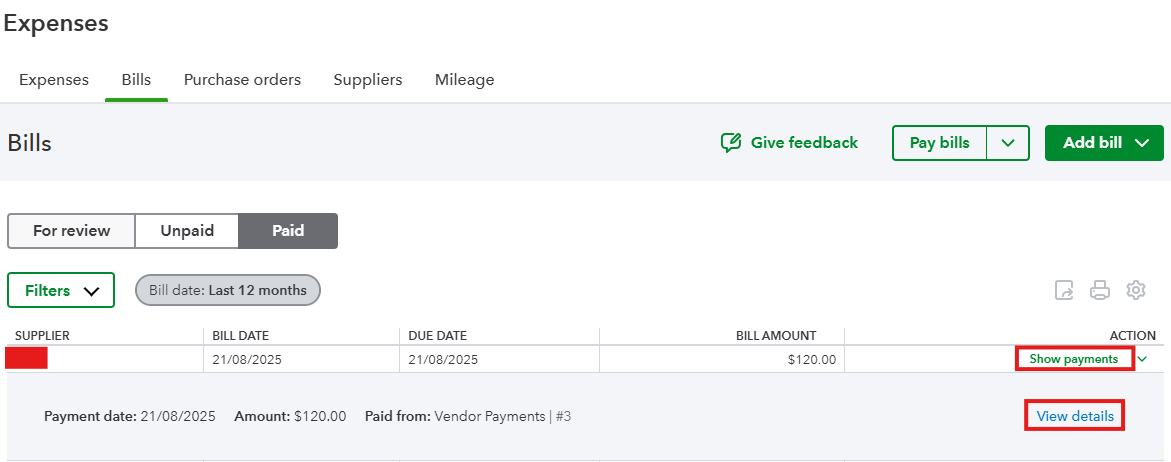Viewport: 1171px width, 462px height.
Task: Go to the Purchase orders tab
Action: 242,80
